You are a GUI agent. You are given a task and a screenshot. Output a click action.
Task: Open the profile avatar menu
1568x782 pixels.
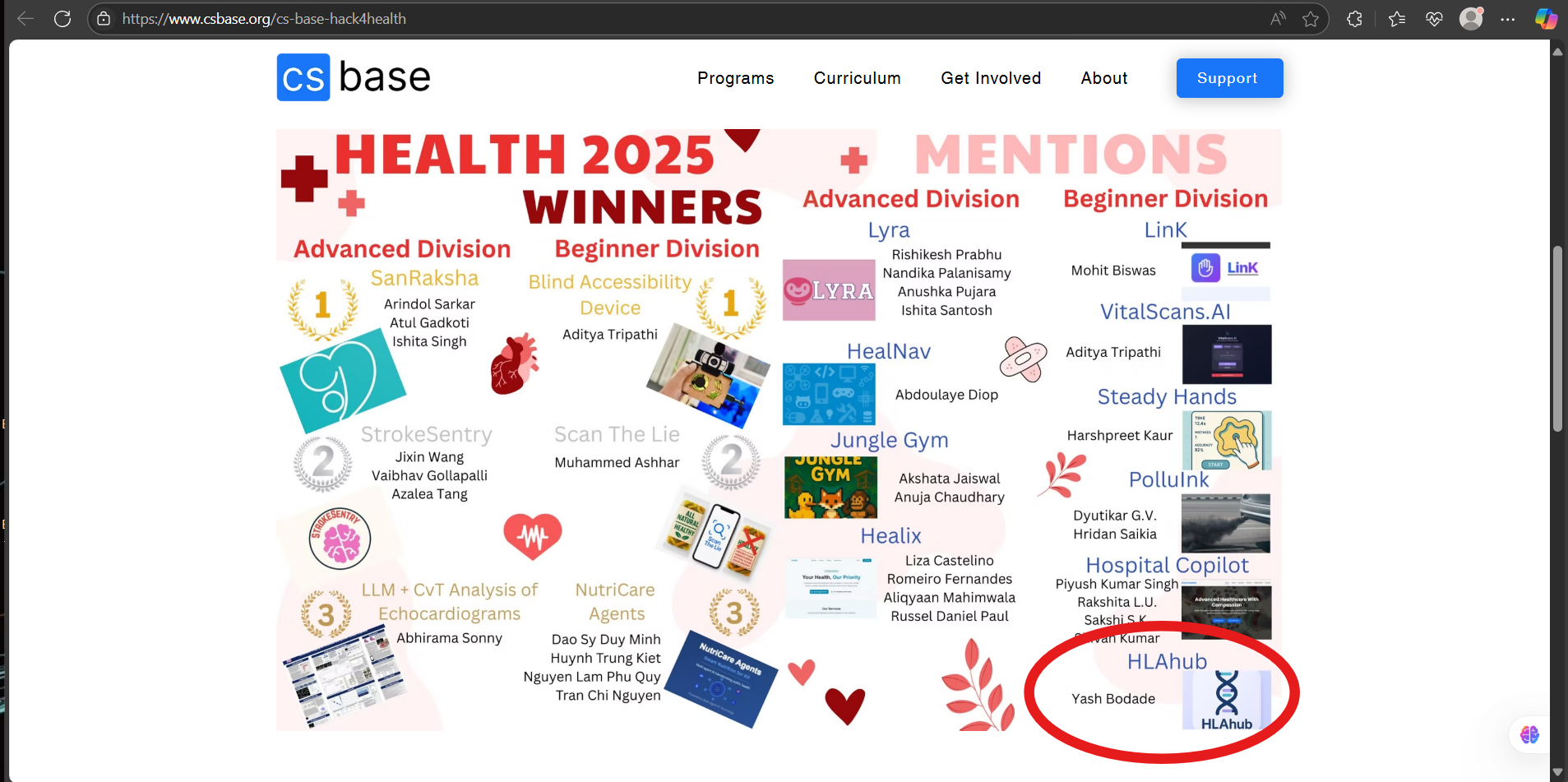coord(1471,18)
